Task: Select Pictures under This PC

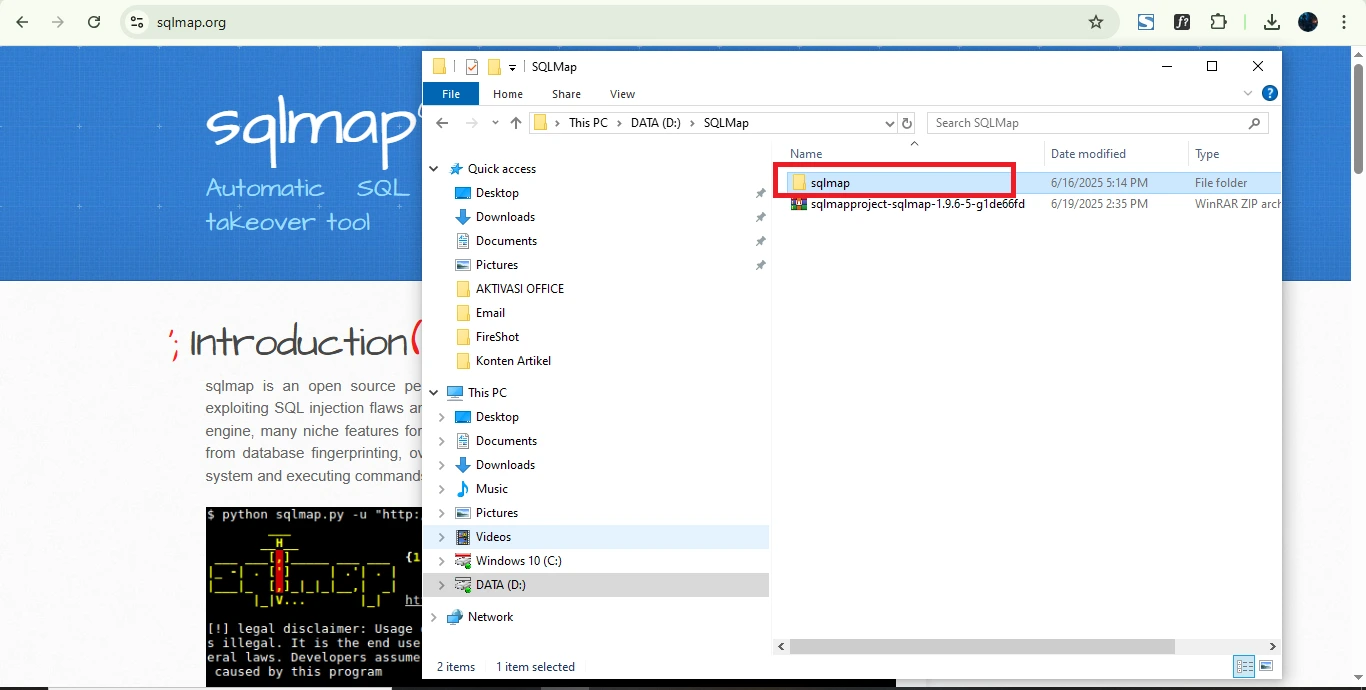Action: coord(497,513)
